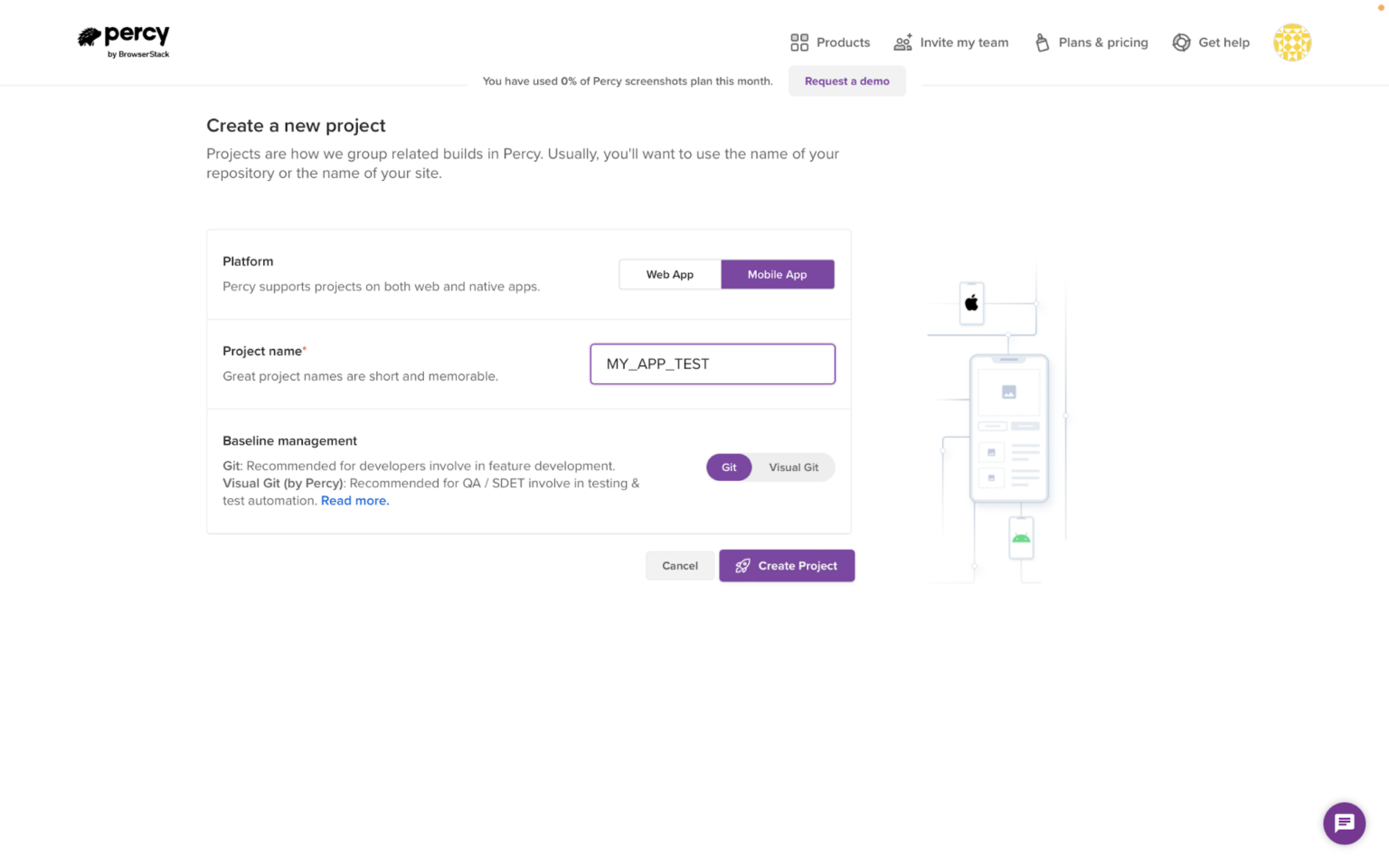The height and width of the screenshot is (868, 1389).
Task: Click the Android icon in illustration
Action: tap(1021, 538)
